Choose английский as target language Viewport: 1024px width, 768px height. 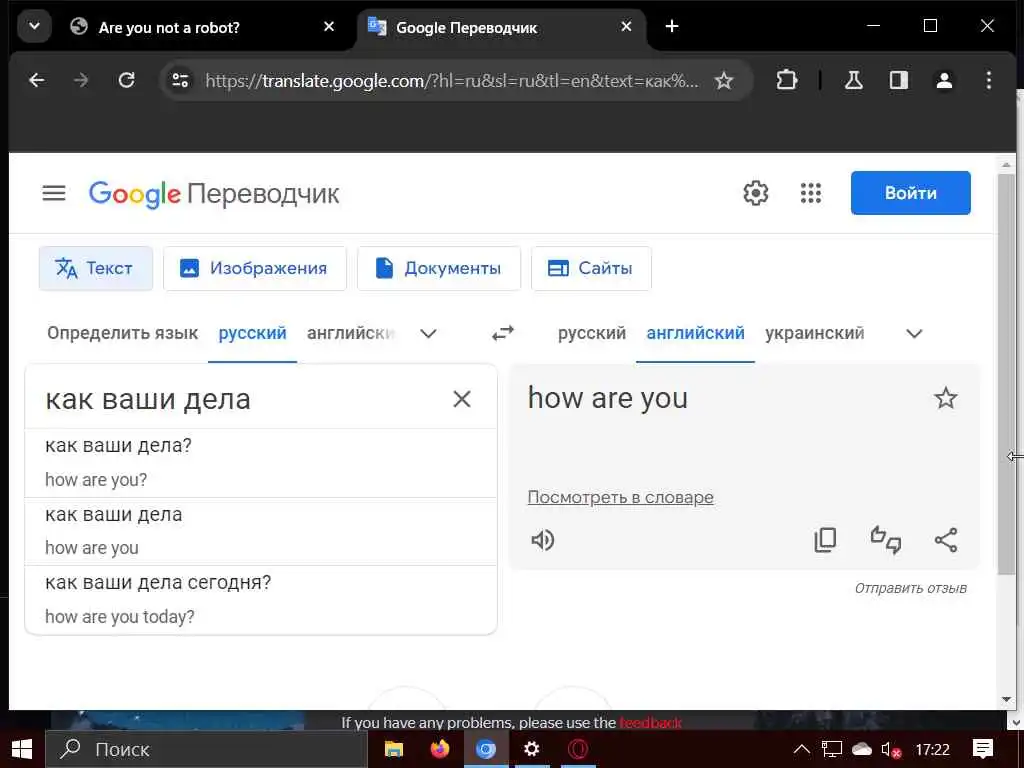click(x=696, y=333)
